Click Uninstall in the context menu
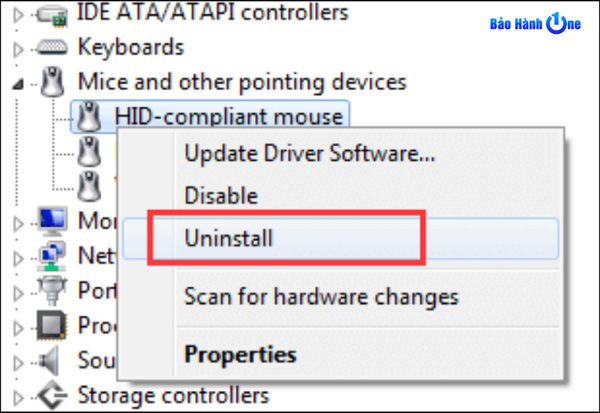 (229, 238)
